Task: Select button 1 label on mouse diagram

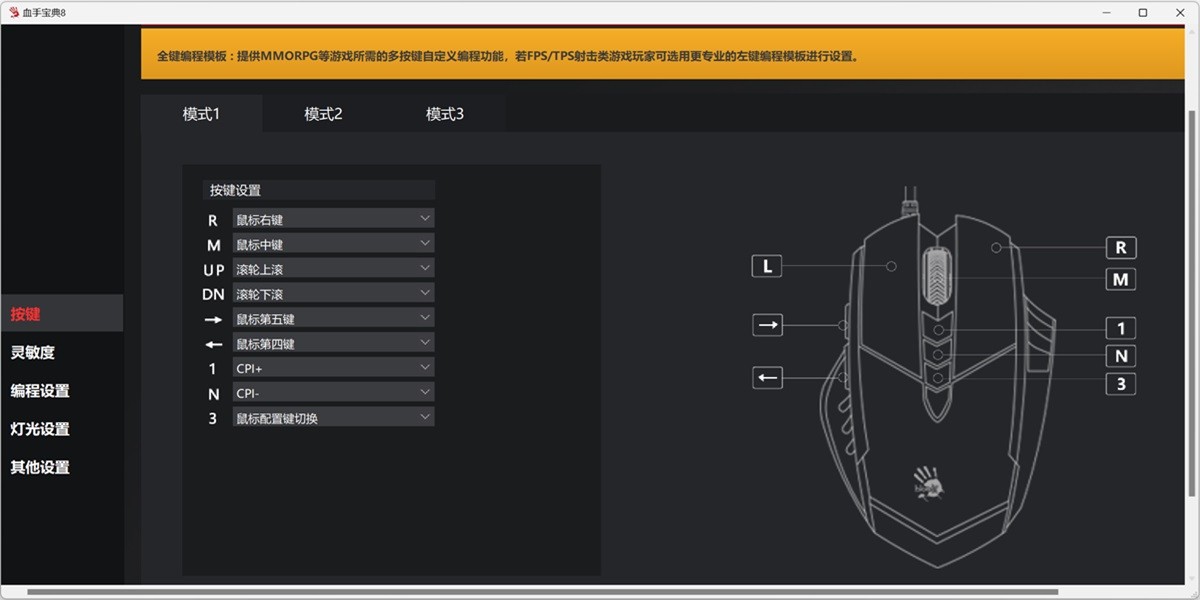Action: [1120, 328]
